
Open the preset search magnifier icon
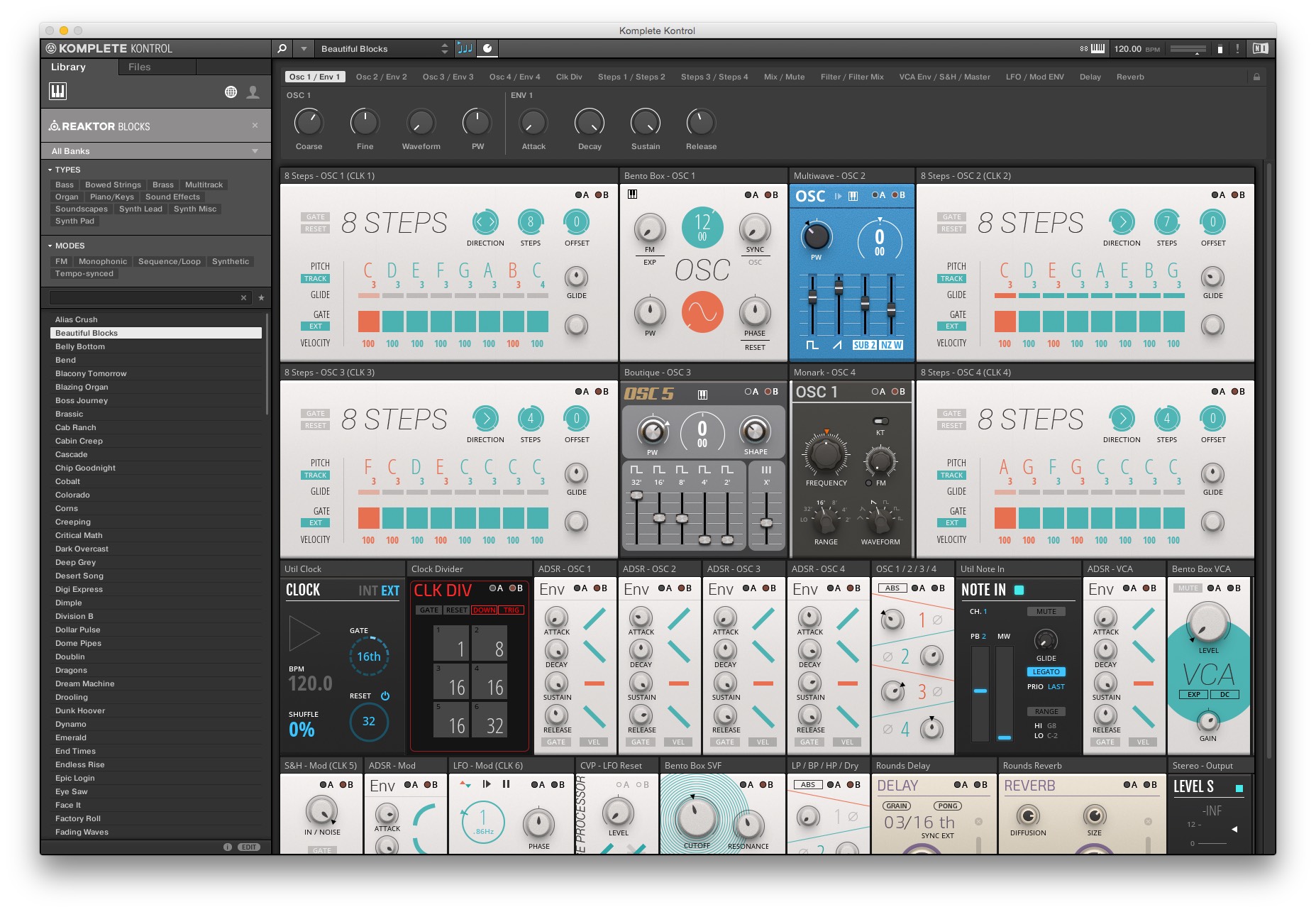[282, 49]
